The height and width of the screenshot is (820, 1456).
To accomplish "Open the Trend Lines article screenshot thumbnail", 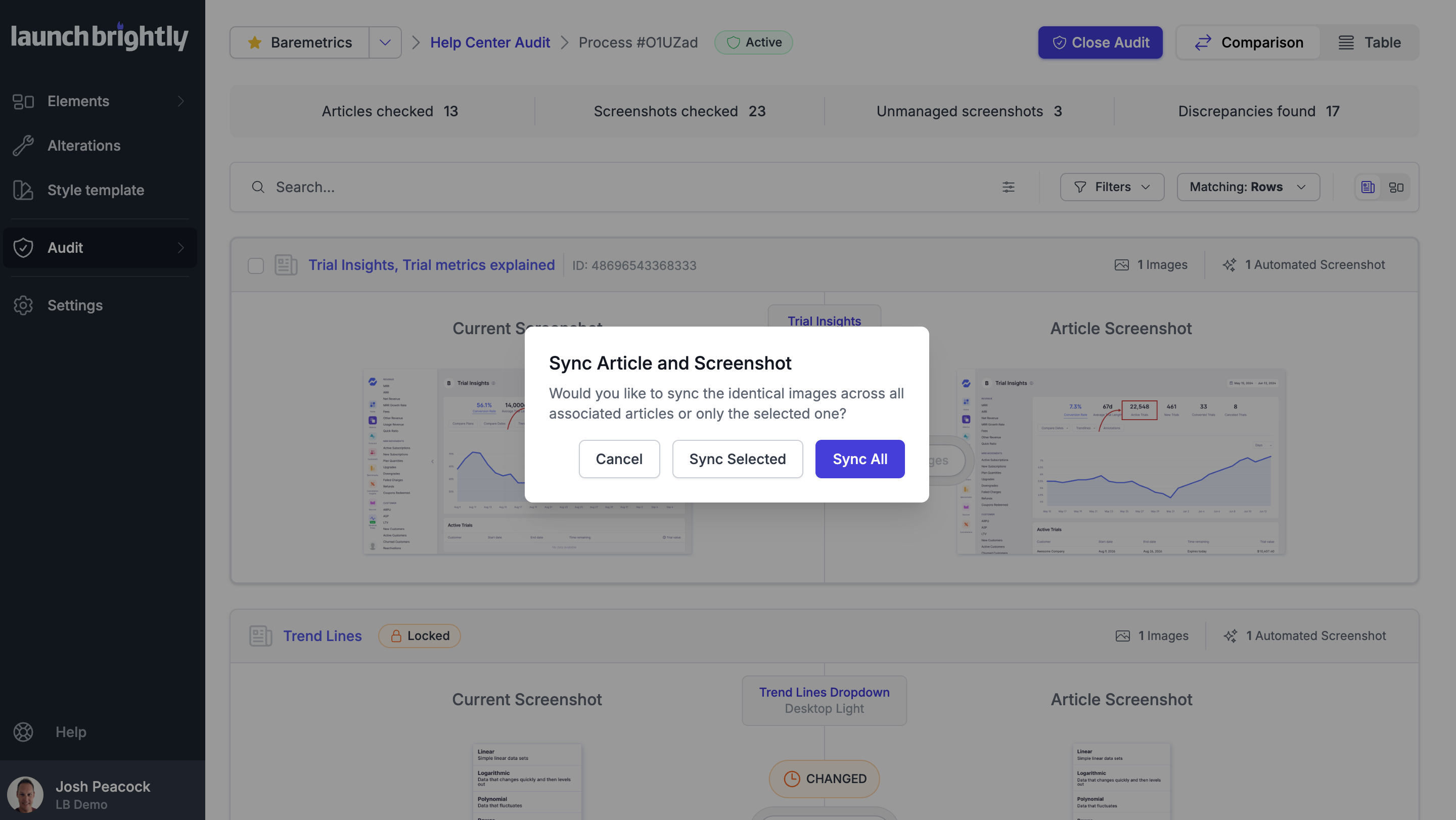I will click(x=1121, y=782).
